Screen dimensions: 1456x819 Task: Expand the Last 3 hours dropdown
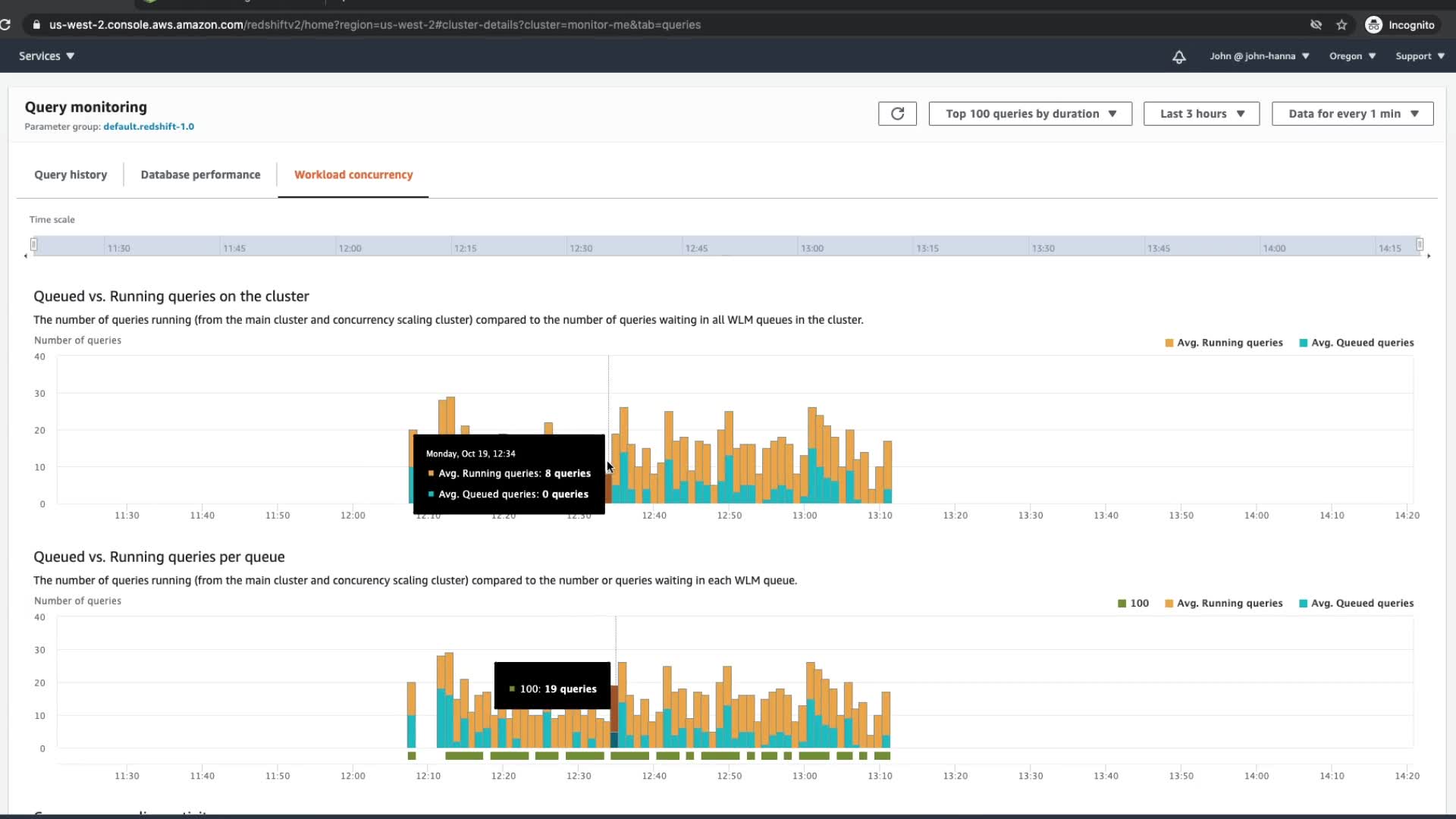[x=1201, y=114]
